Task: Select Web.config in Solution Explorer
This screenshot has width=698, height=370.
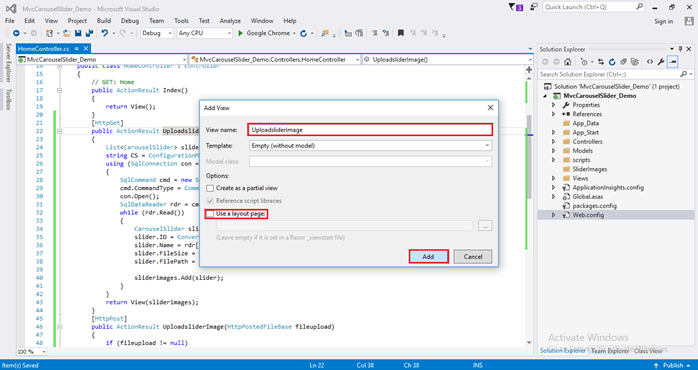Action: click(x=588, y=215)
